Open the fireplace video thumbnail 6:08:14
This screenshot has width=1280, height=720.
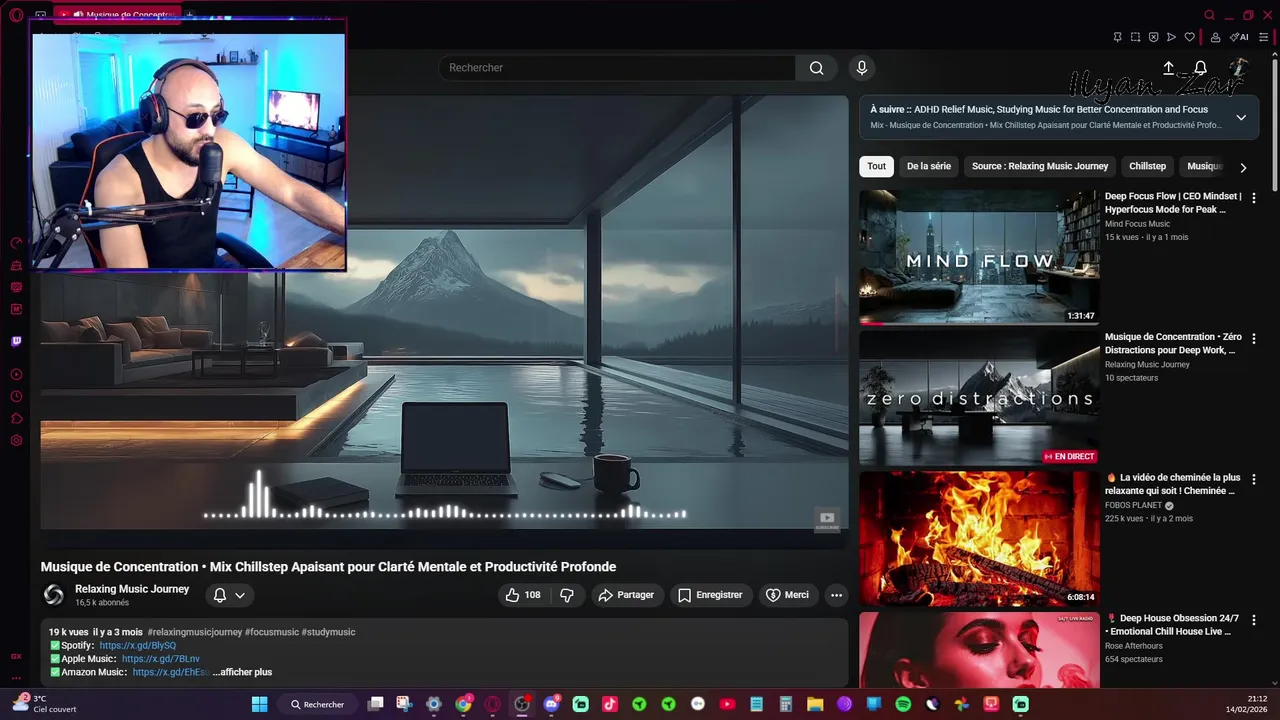pyautogui.click(x=979, y=539)
